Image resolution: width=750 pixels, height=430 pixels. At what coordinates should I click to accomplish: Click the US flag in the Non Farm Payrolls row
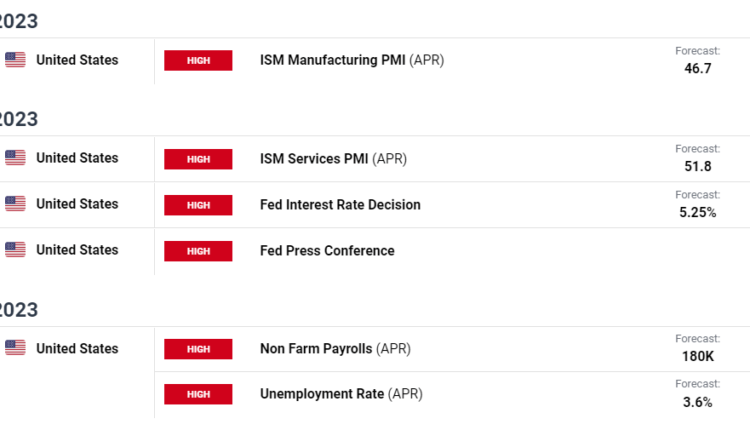coord(15,348)
